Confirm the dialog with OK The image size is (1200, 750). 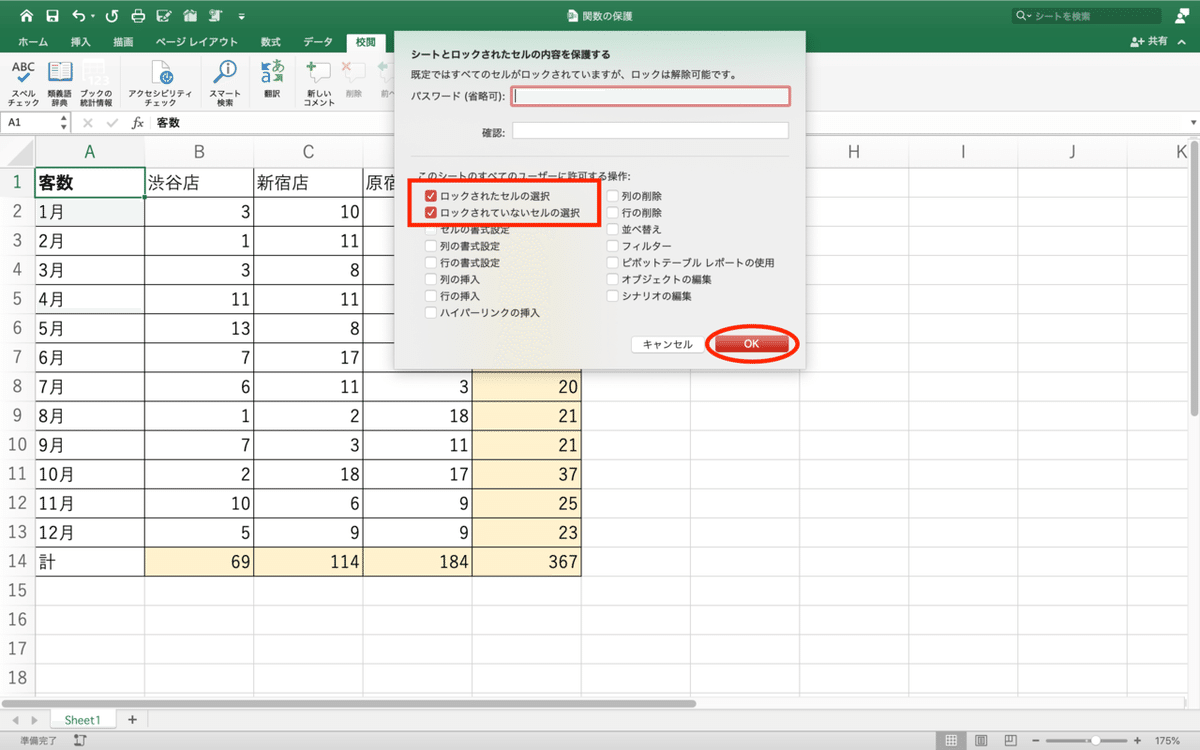751,343
